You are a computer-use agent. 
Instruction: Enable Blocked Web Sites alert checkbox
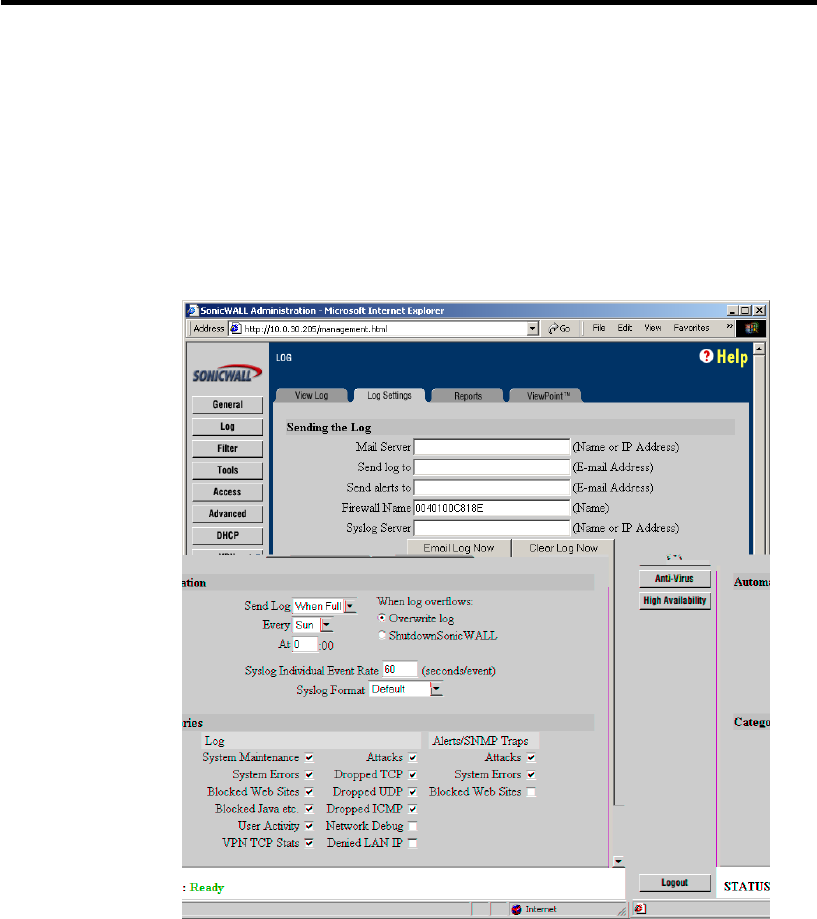[x=531, y=792]
